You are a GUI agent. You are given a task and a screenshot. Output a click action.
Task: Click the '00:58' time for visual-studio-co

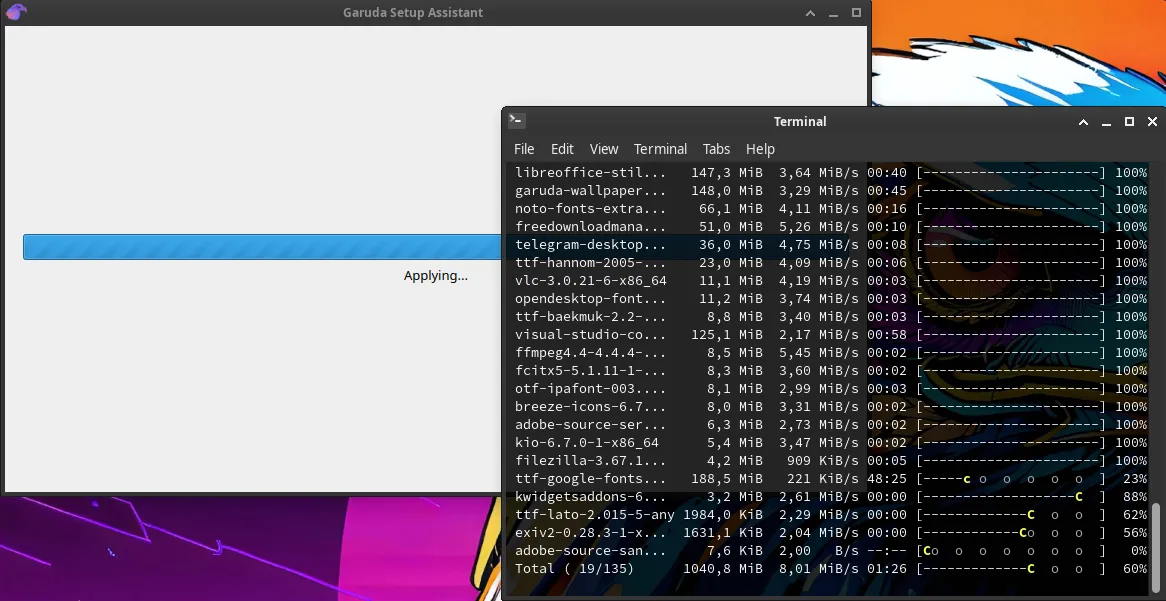pos(886,335)
